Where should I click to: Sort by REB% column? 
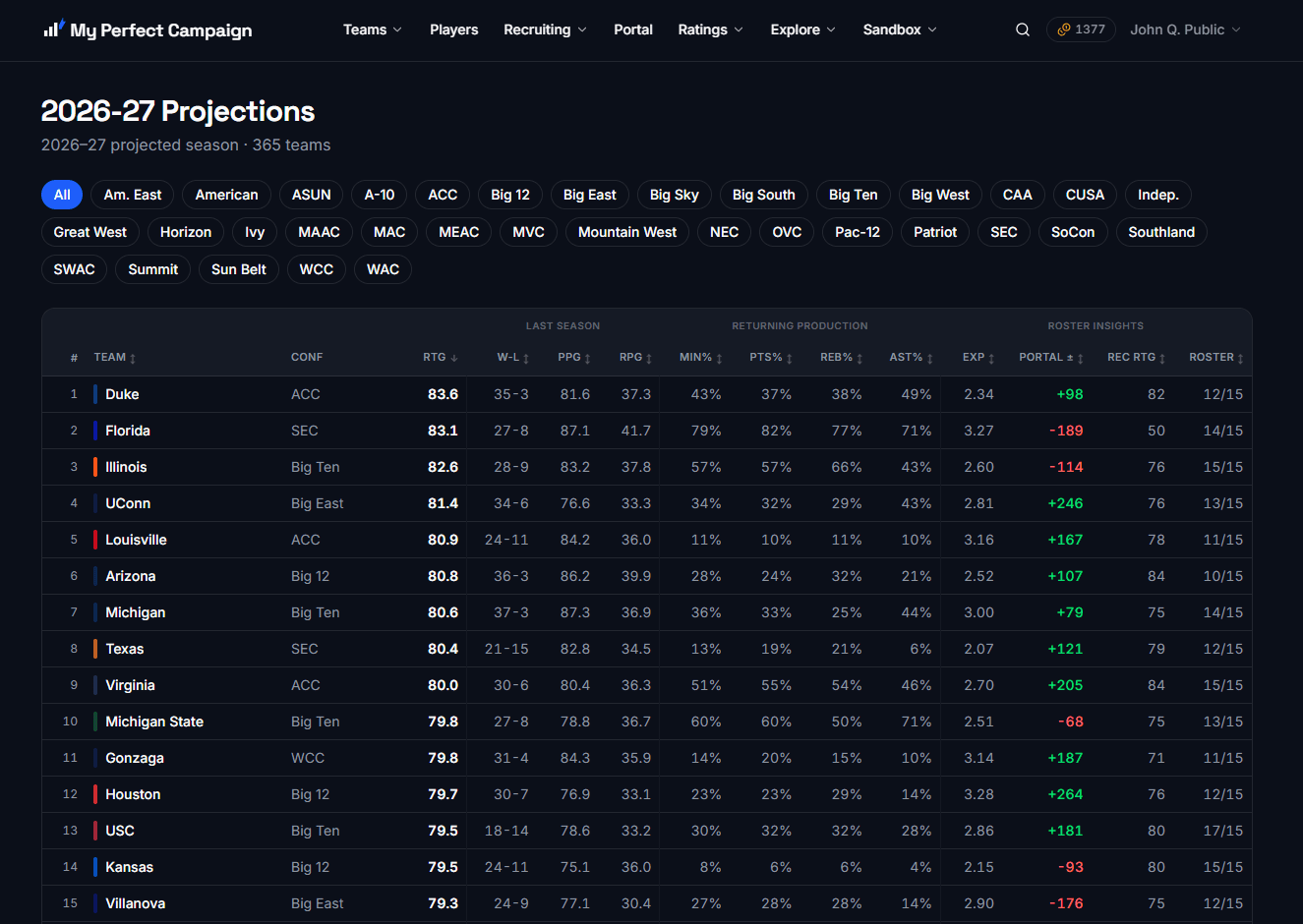tap(842, 358)
